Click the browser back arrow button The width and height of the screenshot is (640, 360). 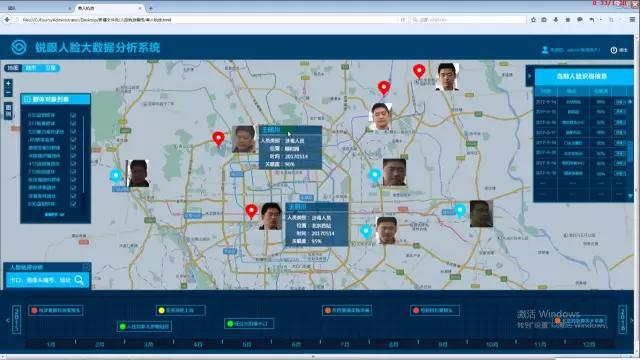click(x=7, y=20)
